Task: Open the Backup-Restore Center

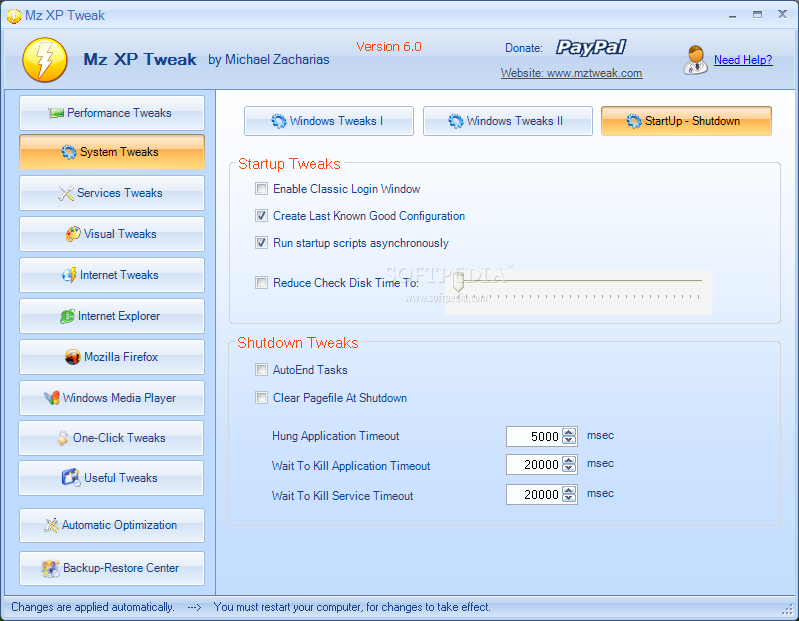Action: (x=112, y=568)
